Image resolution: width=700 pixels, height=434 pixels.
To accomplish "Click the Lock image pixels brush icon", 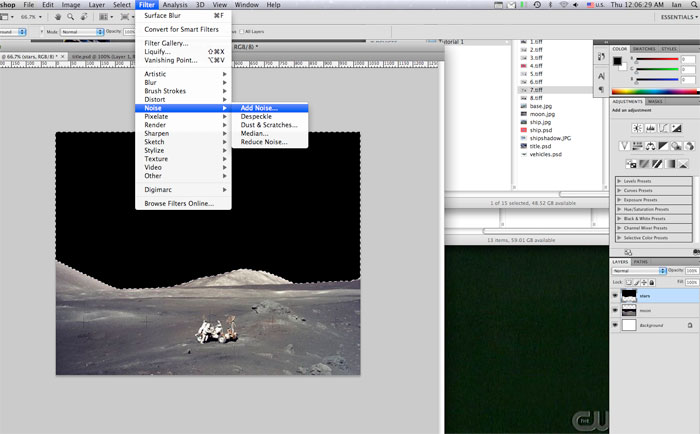I will point(636,282).
